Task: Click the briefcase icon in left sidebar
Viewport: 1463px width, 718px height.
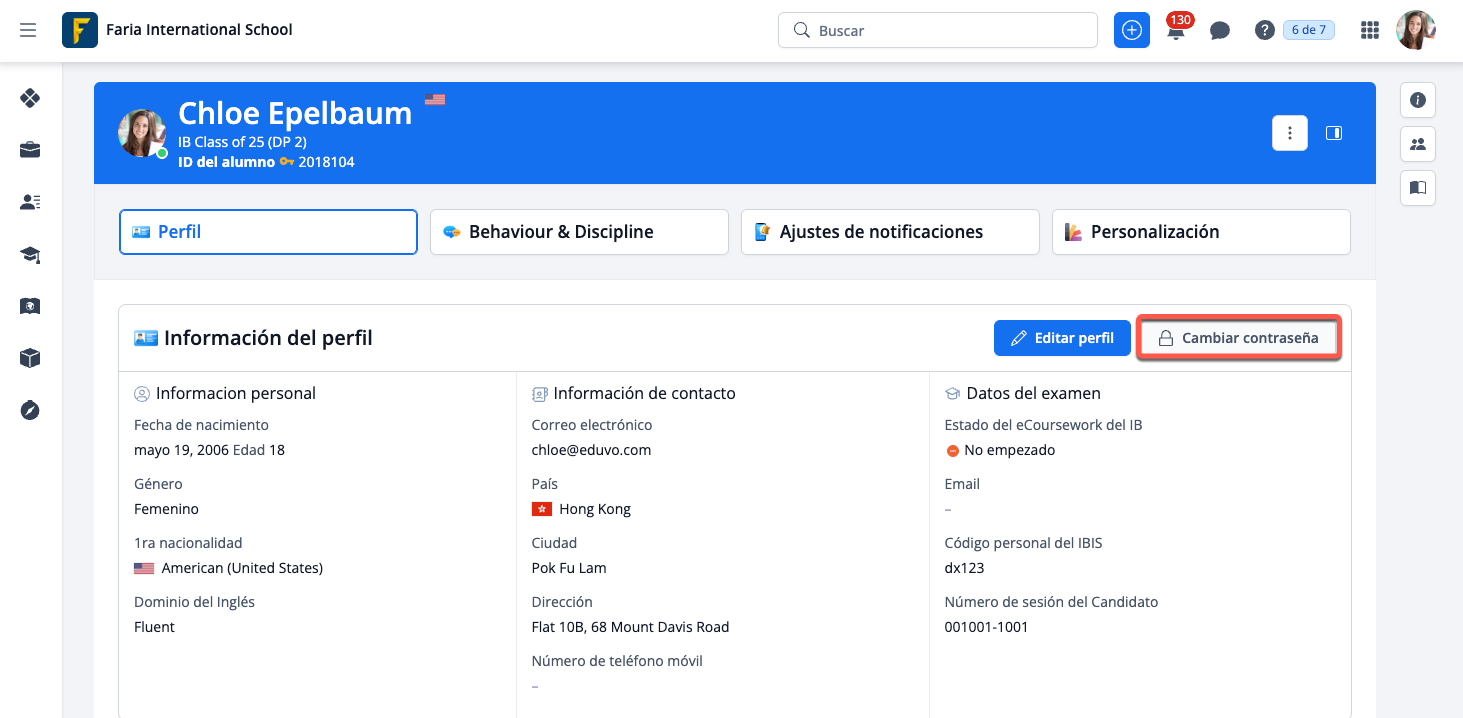Action: pyautogui.click(x=30, y=150)
